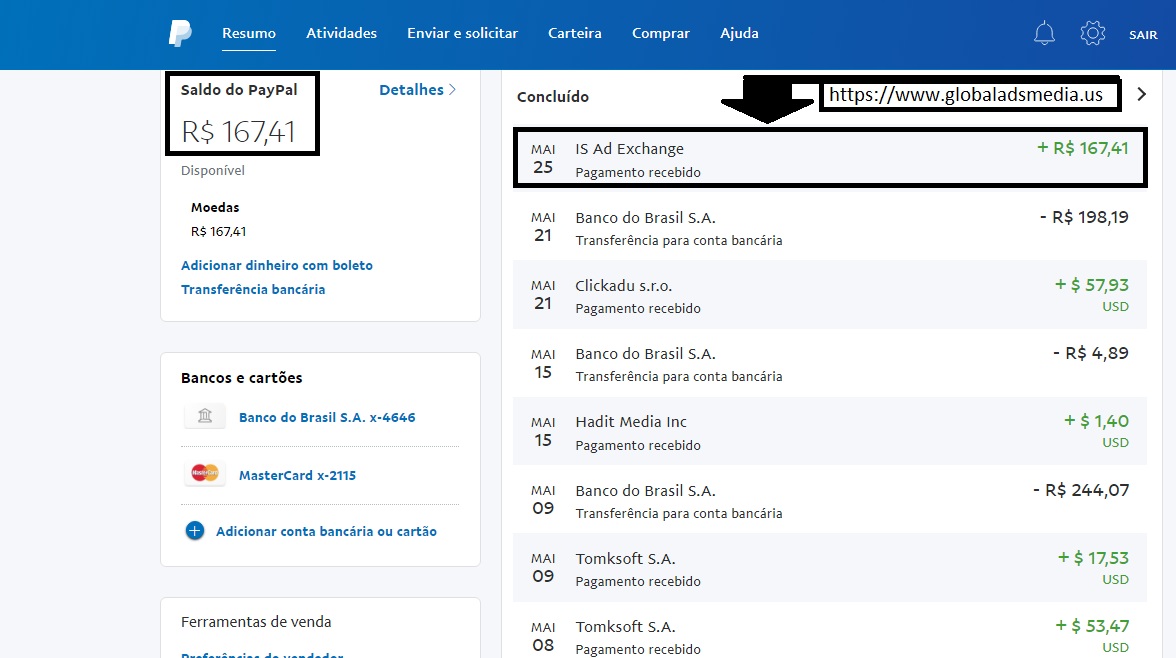Image resolution: width=1176 pixels, height=658 pixels.
Task: Open Enviar e solicitar menu
Action: click(x=462, y=34)
